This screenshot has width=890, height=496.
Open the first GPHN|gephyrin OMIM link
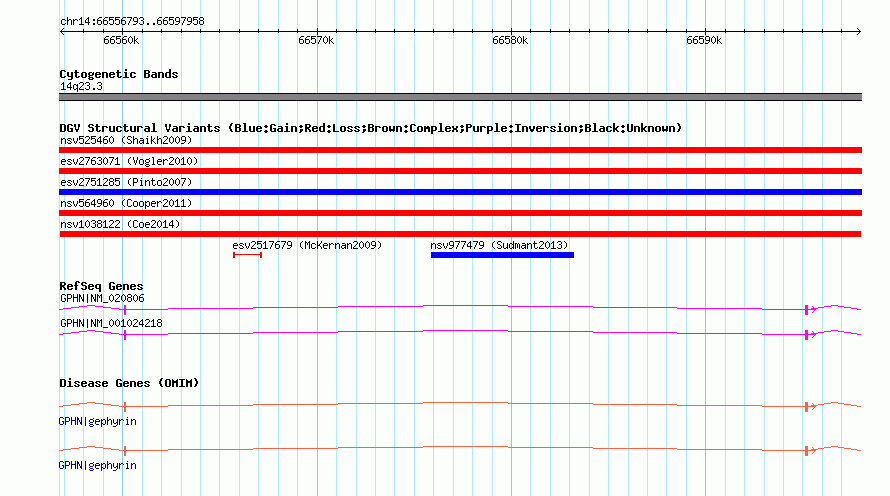pyautogui.click(x=98, y=422)
